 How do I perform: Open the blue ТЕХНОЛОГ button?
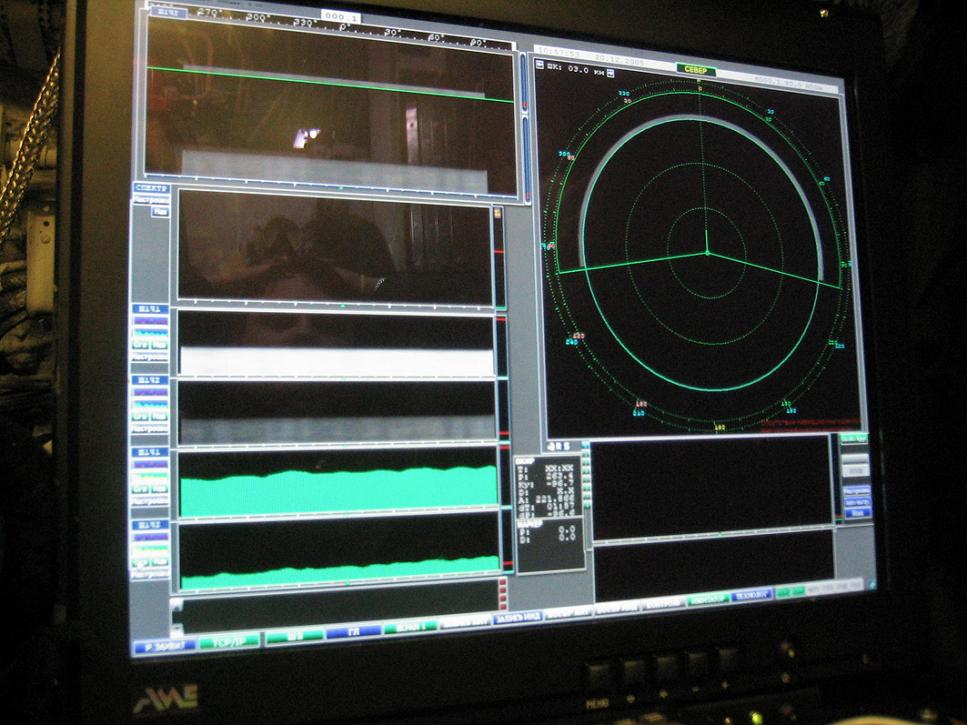pyautogui.click(x=752, y=595)
